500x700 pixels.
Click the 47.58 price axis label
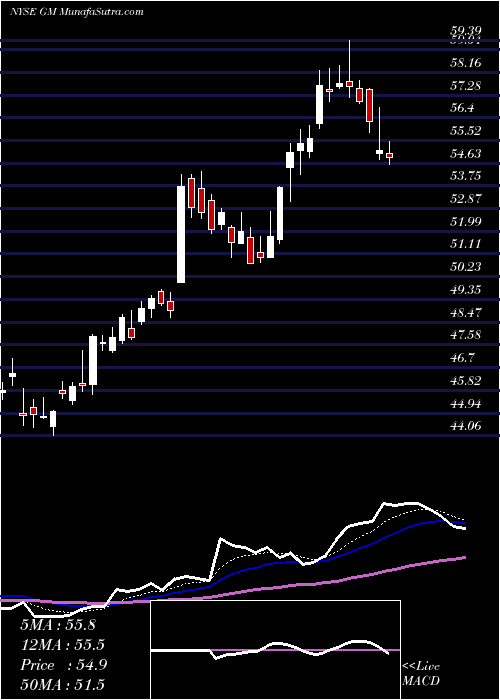pyautogui.click(x=466, y=335)
